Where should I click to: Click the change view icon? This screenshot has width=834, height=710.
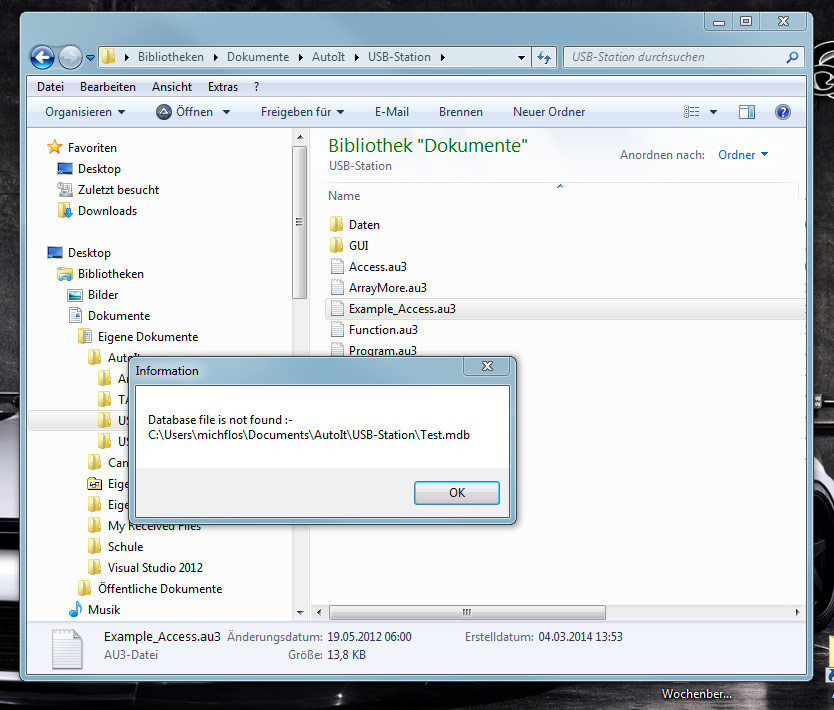[692, 112]
